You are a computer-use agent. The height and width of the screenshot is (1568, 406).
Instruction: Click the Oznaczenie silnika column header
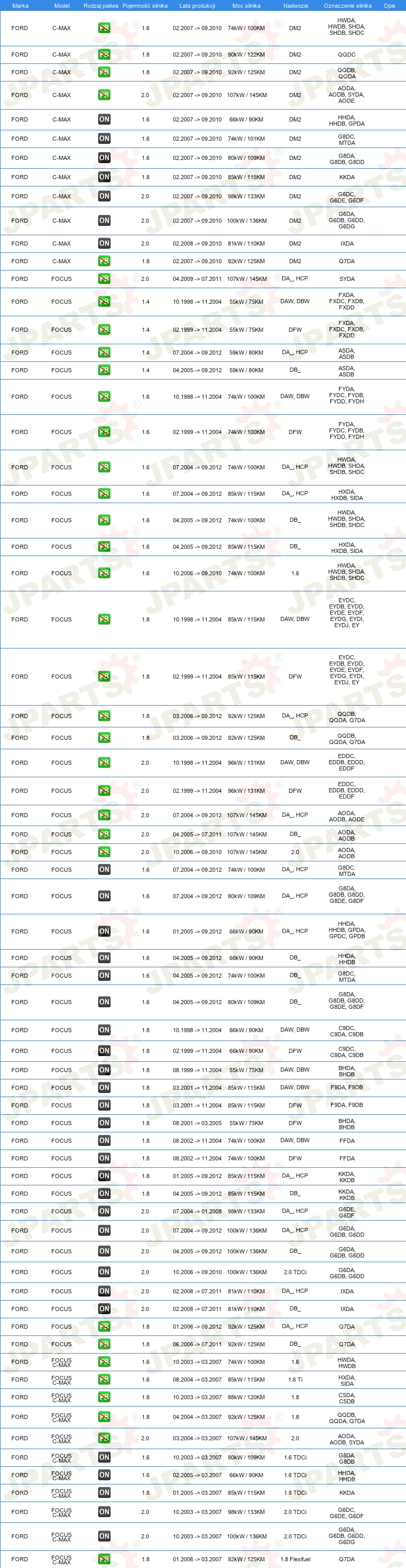[347, 6]
